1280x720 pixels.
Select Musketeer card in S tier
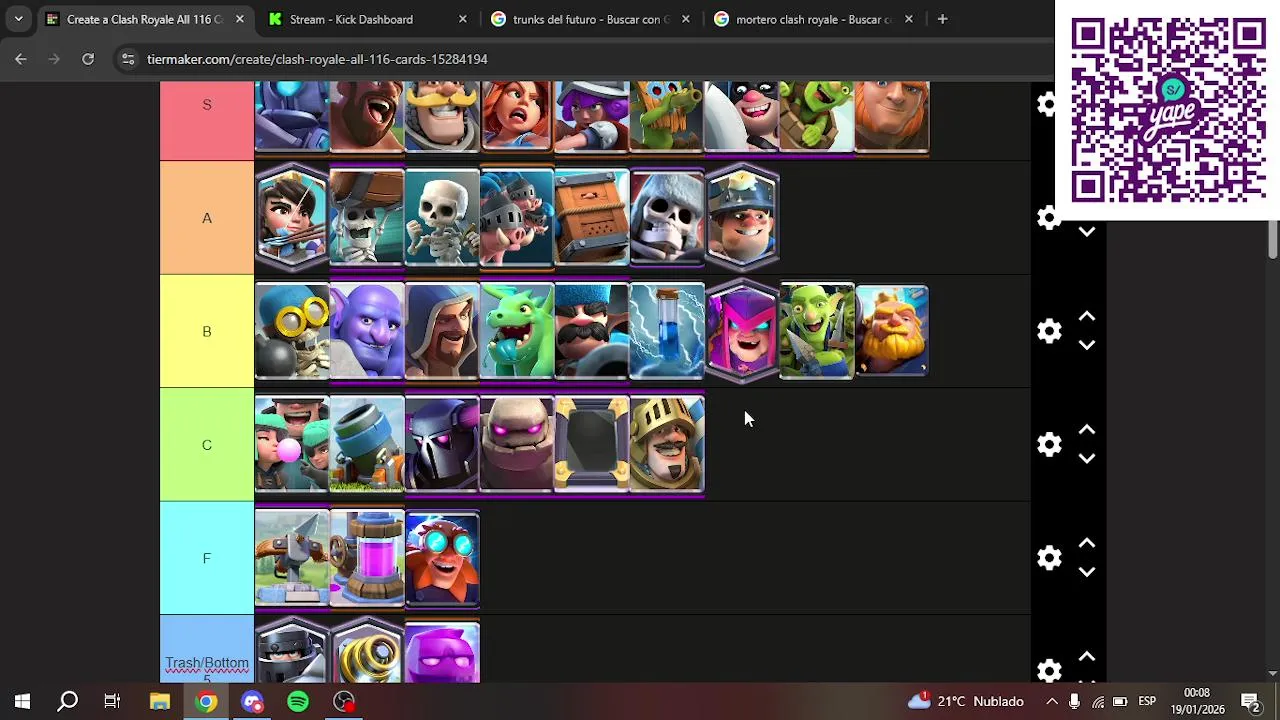coord(592,117)
